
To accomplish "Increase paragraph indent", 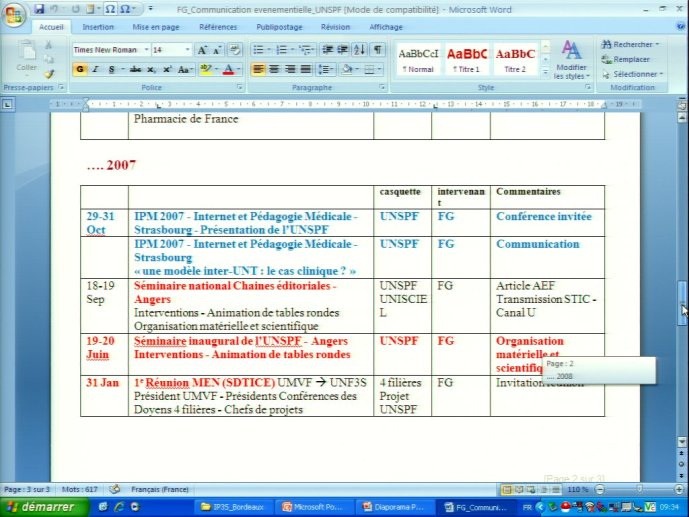I will tap(343, 50).
